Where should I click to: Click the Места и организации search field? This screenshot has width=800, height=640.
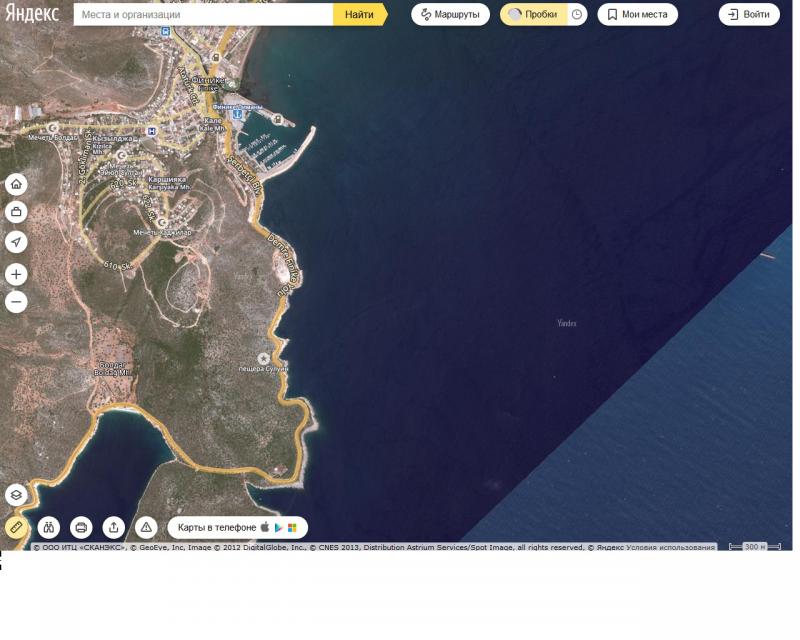[203, 15]
